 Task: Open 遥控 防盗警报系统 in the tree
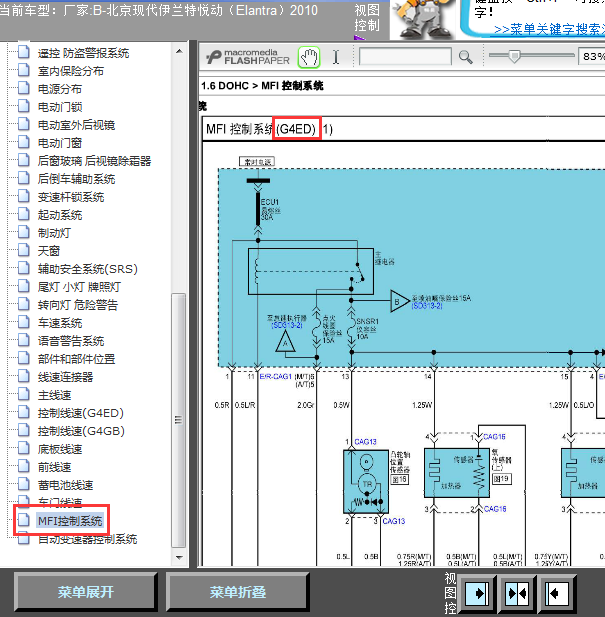83,53
